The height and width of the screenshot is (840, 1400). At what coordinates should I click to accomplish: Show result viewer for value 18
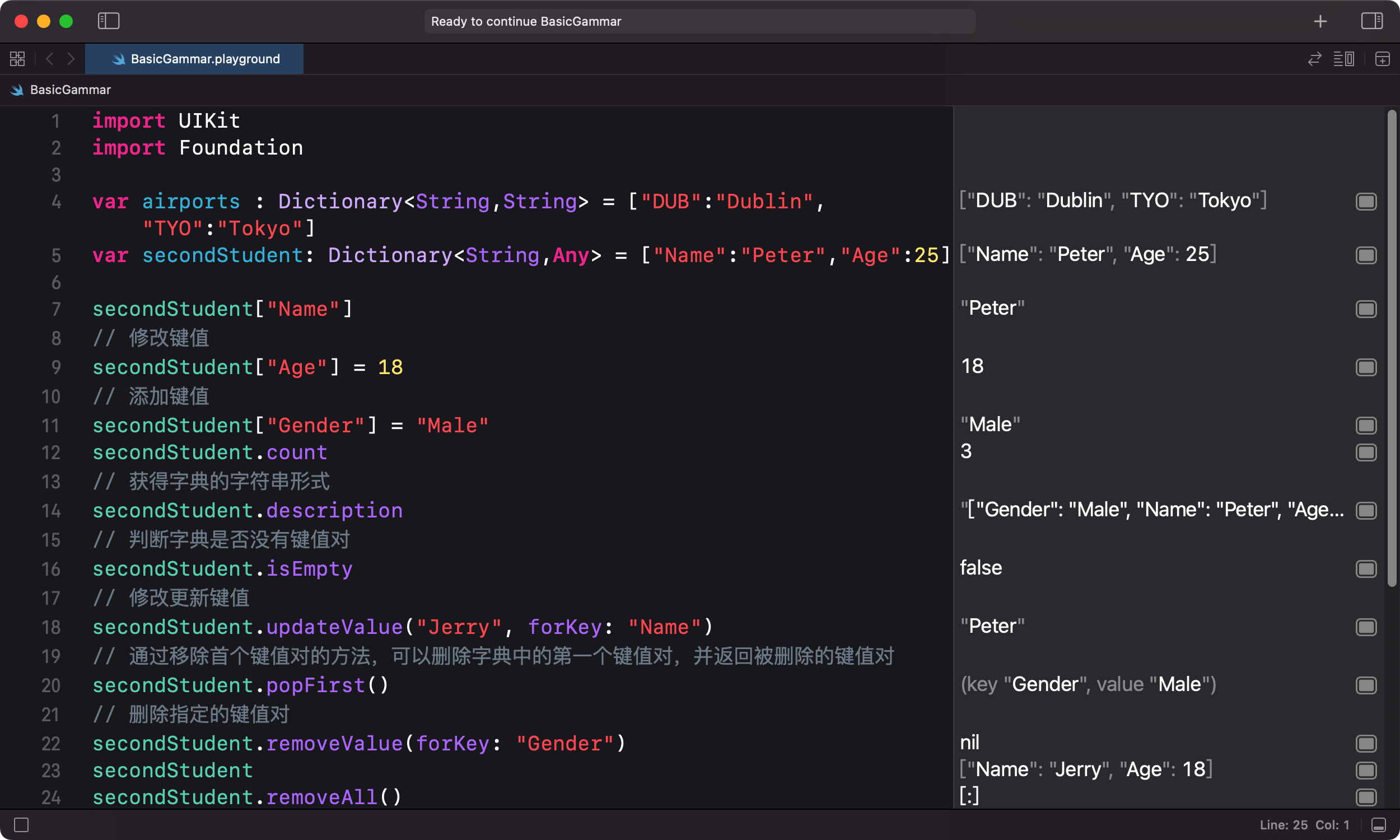pos(1366,367)
